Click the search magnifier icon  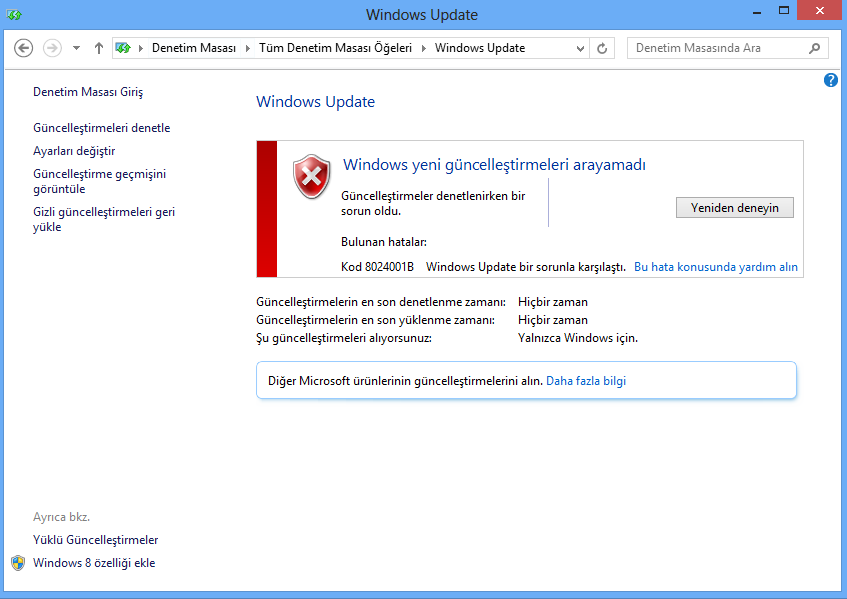pos(815,48)
